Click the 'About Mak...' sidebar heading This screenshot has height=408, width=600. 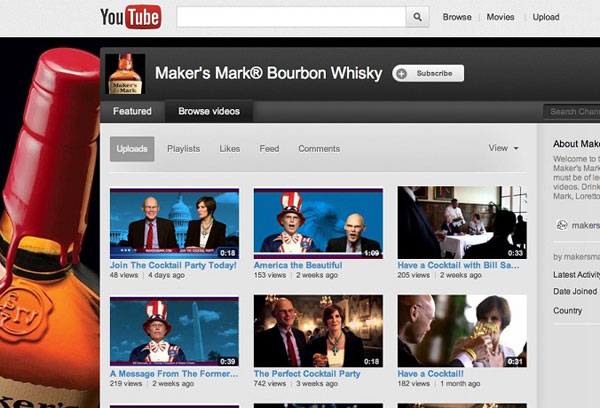576,144
